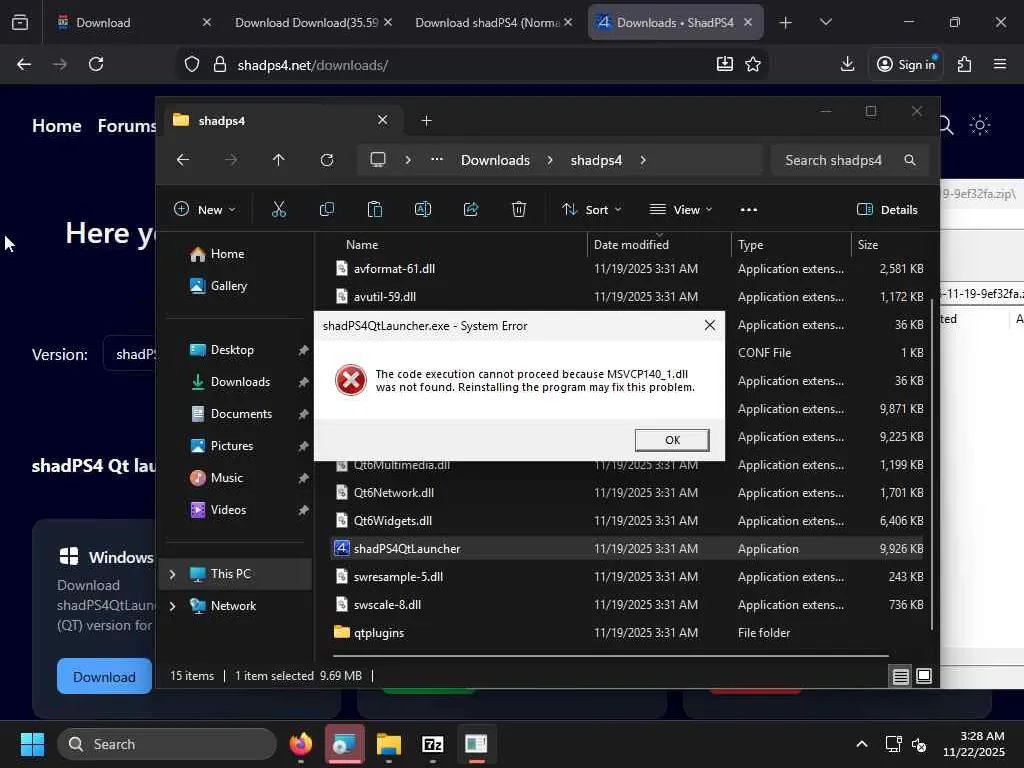
Task: Open a new browser tab
Action: click(786, 23)
